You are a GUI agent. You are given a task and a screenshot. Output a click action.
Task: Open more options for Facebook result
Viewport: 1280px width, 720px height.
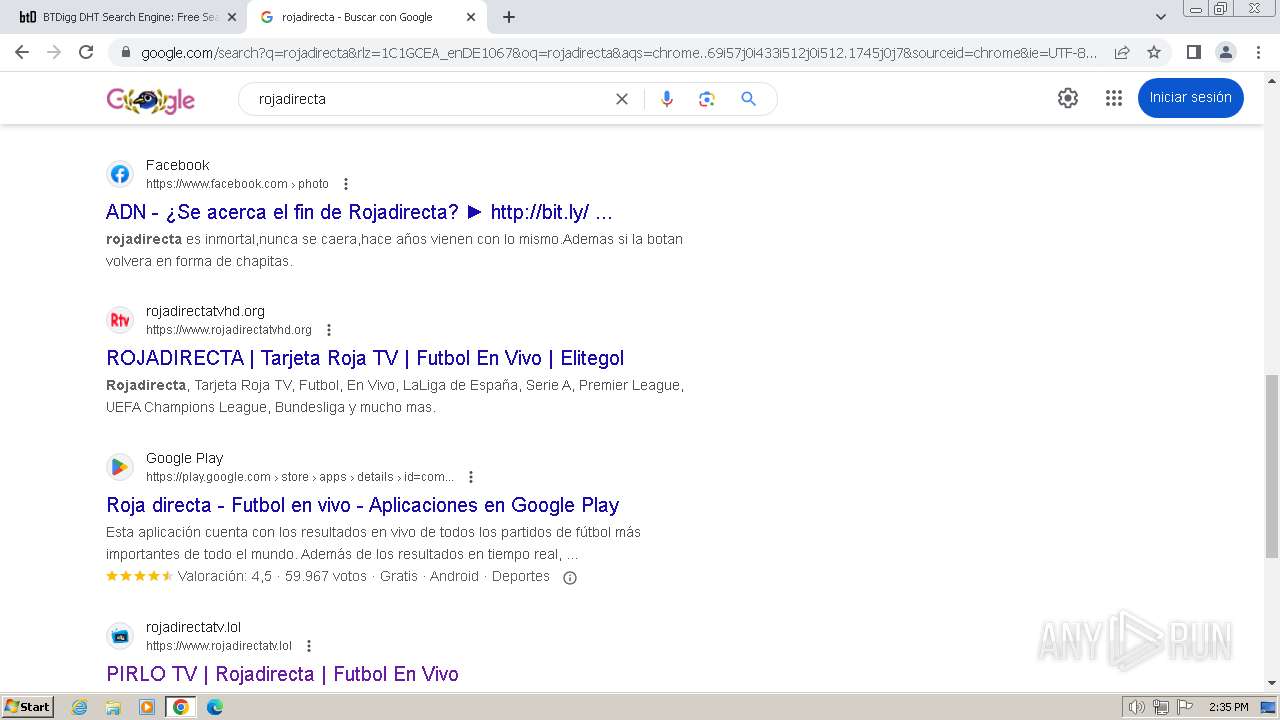click(x=346, y=184)
